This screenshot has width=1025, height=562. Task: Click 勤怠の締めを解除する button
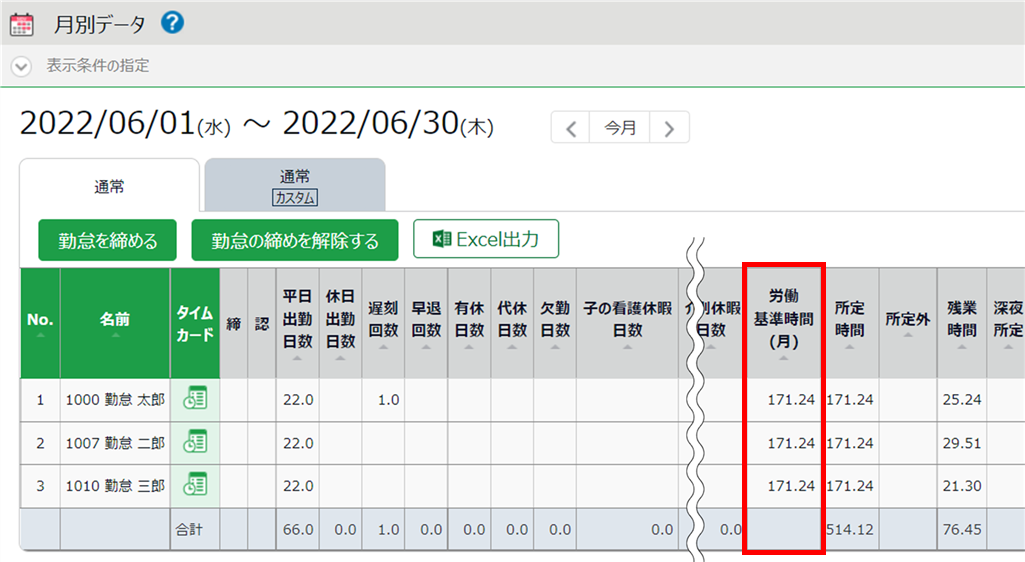tap(295, 240)
